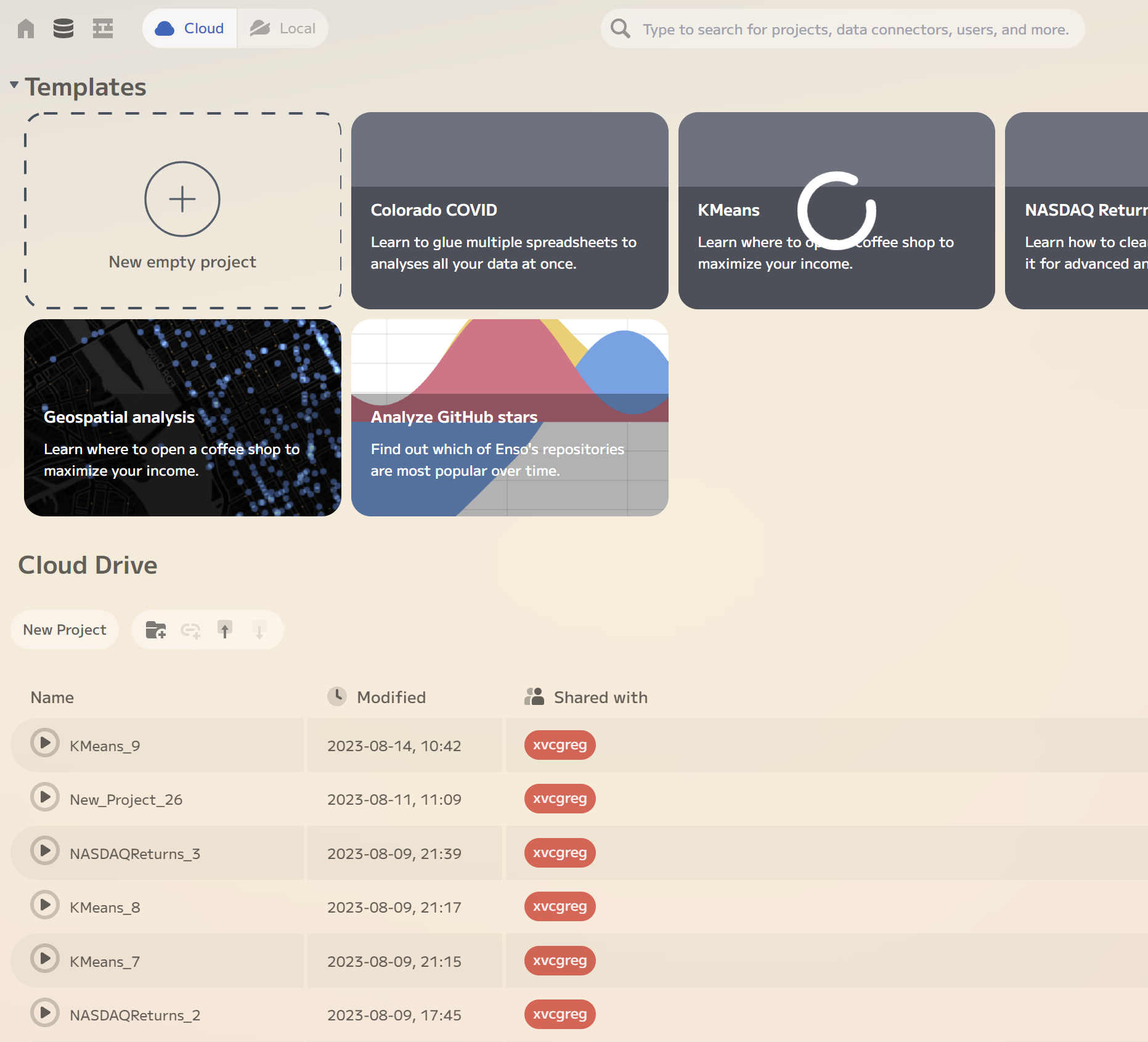Collapse the Templates section
1148x1042 pixels.
pyautogui.click(x=14, y=84)
